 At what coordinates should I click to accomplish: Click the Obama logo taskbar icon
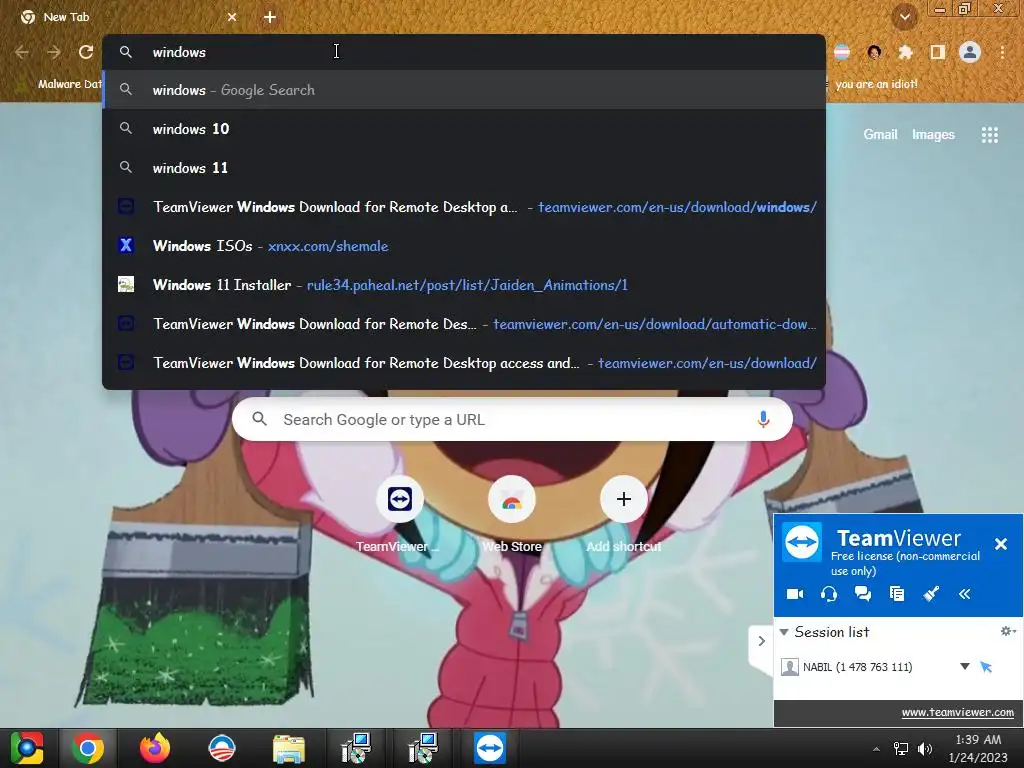pos(222,748)
